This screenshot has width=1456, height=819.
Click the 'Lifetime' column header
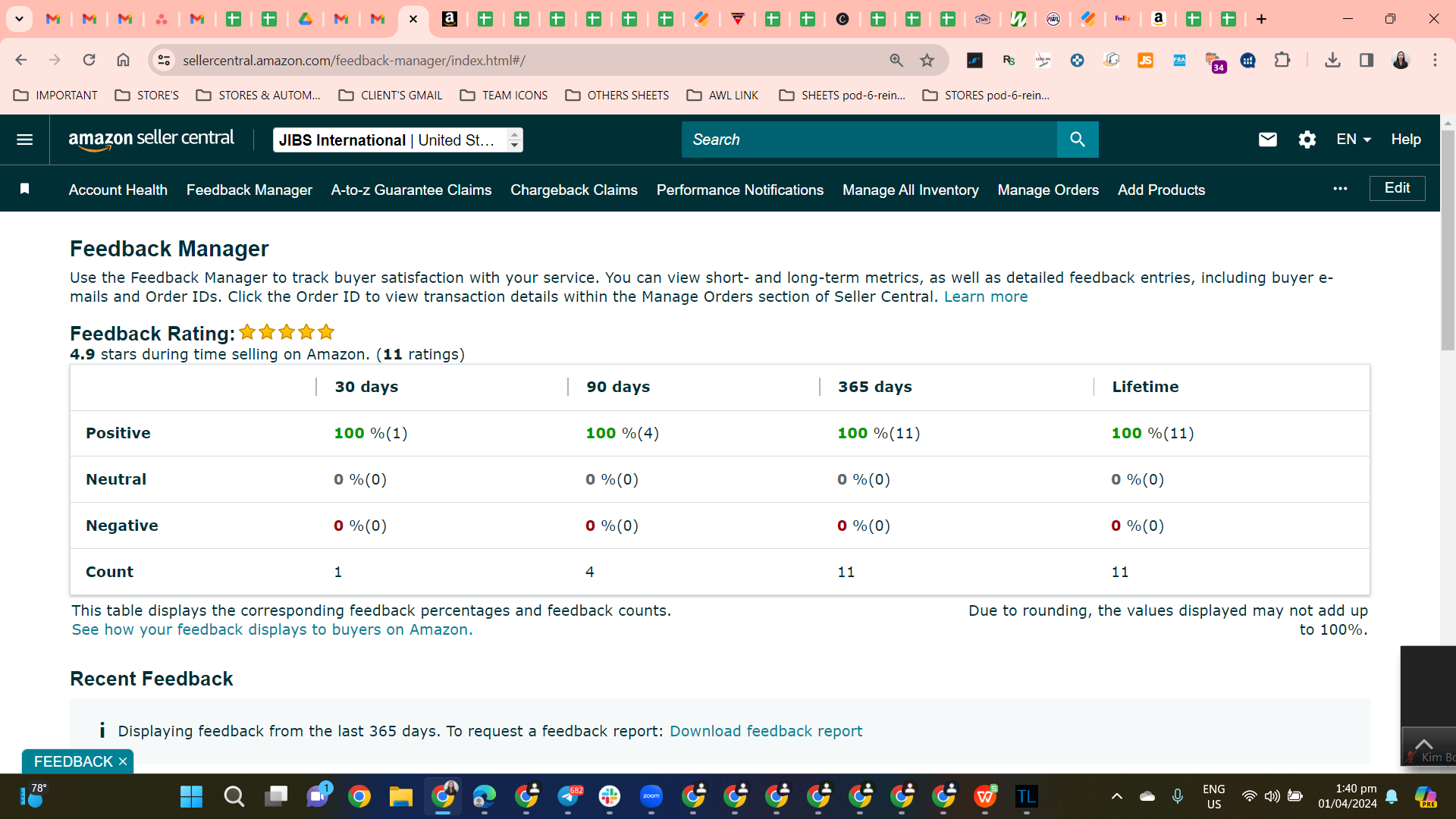click(1145, 387)
